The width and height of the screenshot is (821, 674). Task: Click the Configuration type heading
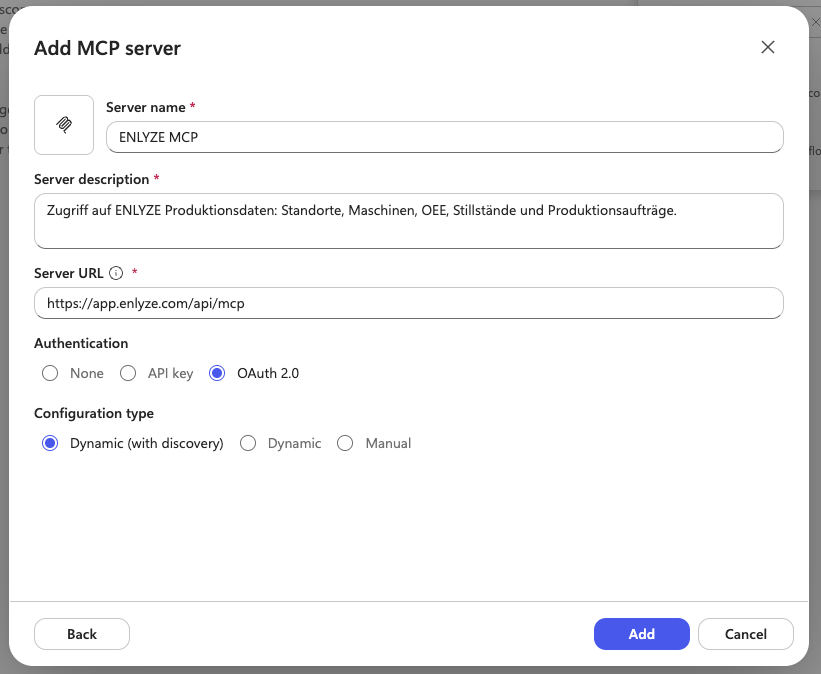pos(94,413)
